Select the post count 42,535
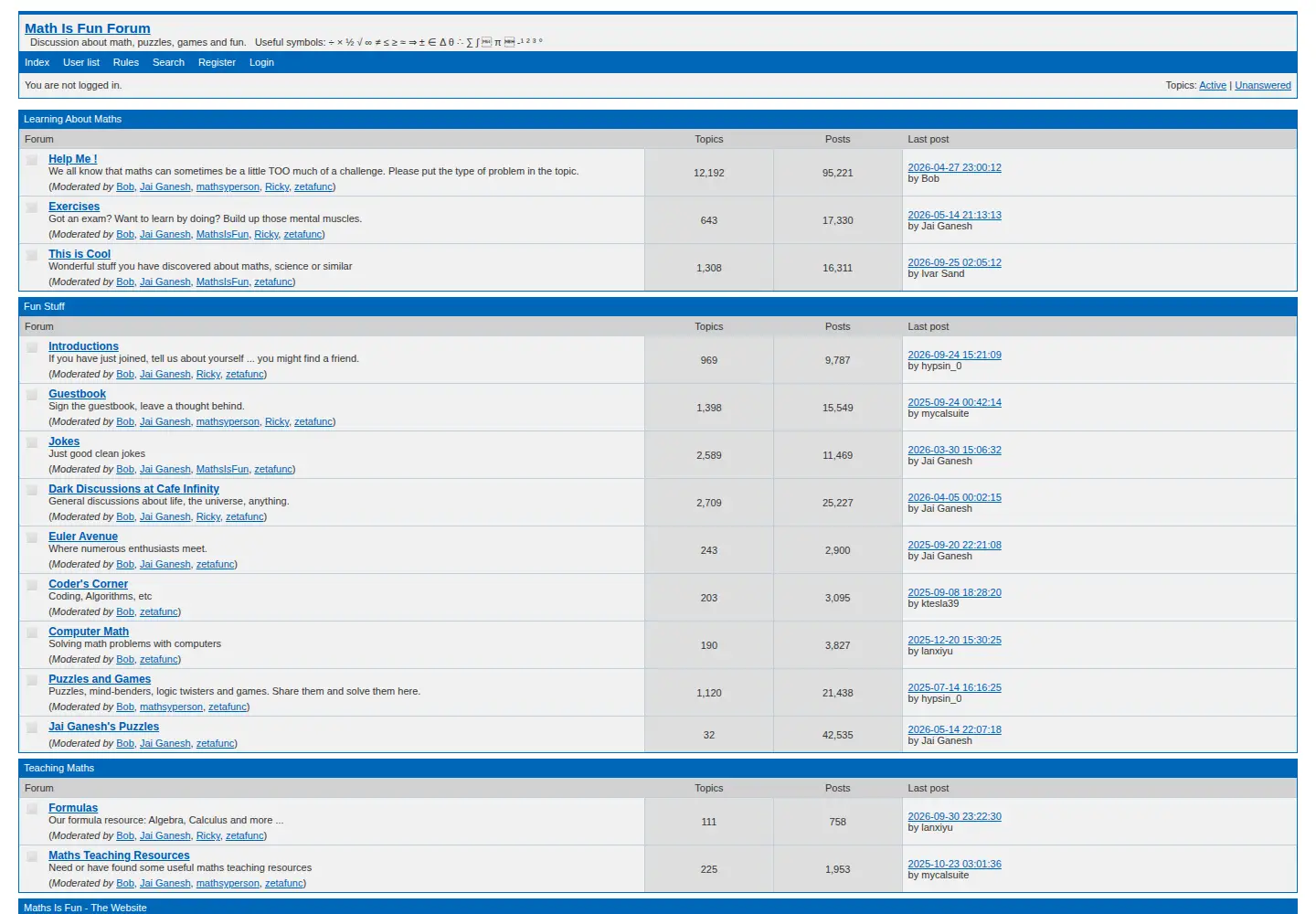 pos(837,735)
